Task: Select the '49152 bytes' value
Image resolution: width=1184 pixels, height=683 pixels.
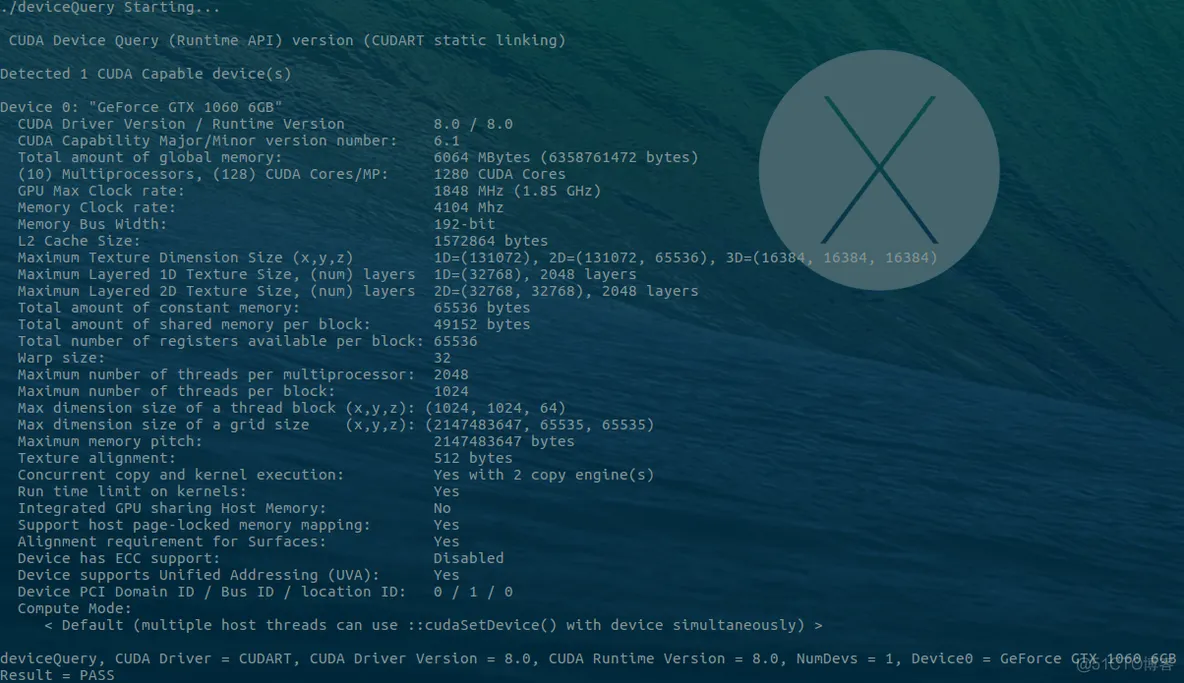Action: (x=482, y=324)
